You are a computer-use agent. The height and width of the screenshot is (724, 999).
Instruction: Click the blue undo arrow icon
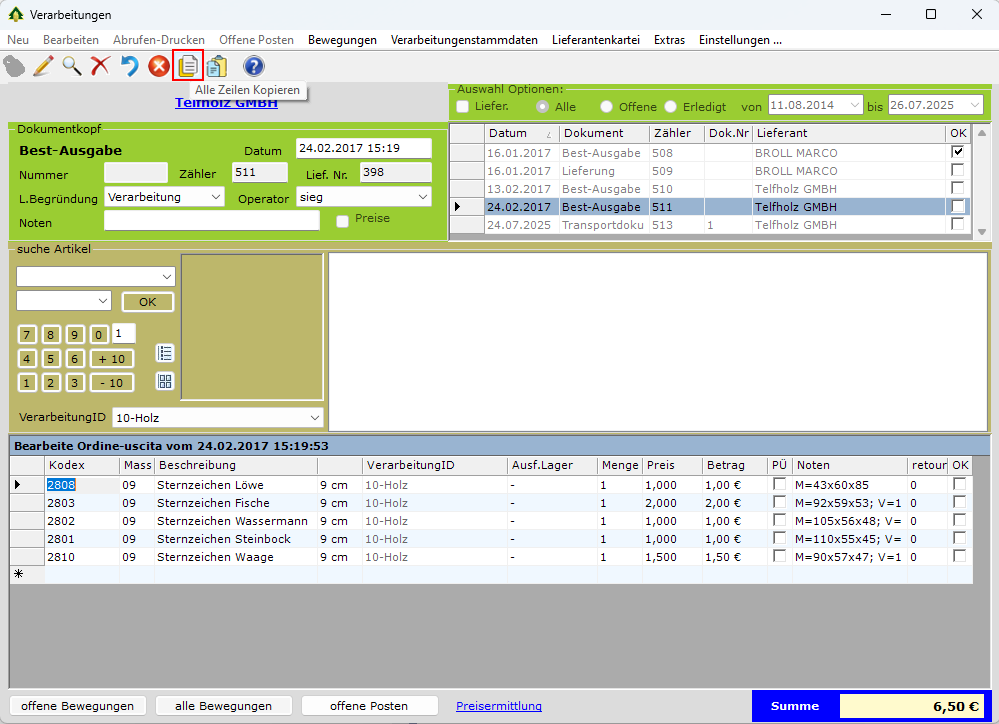(x=129, y=67)
